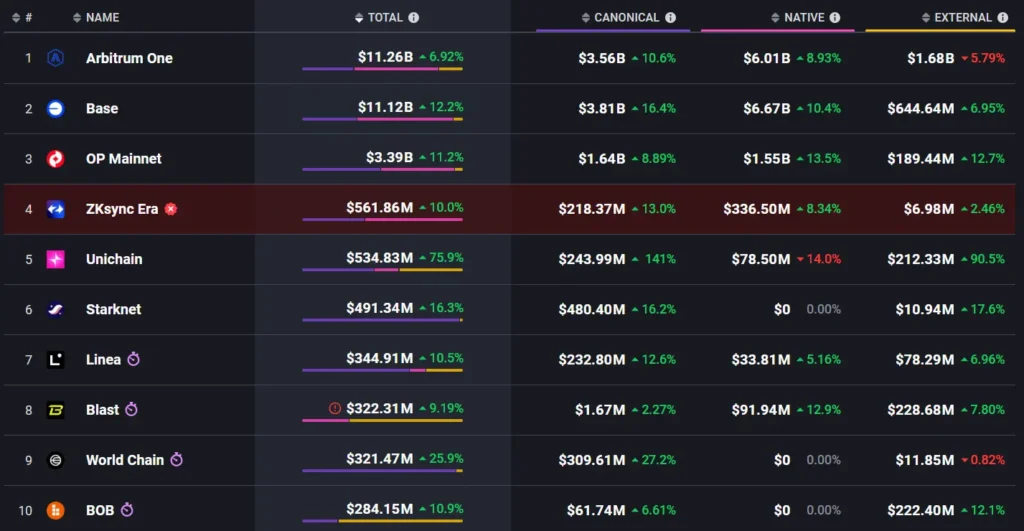Click the $11.12B total value
Image resolution: width=1024 pixels, height=531 pixels.
pos(385,107)
